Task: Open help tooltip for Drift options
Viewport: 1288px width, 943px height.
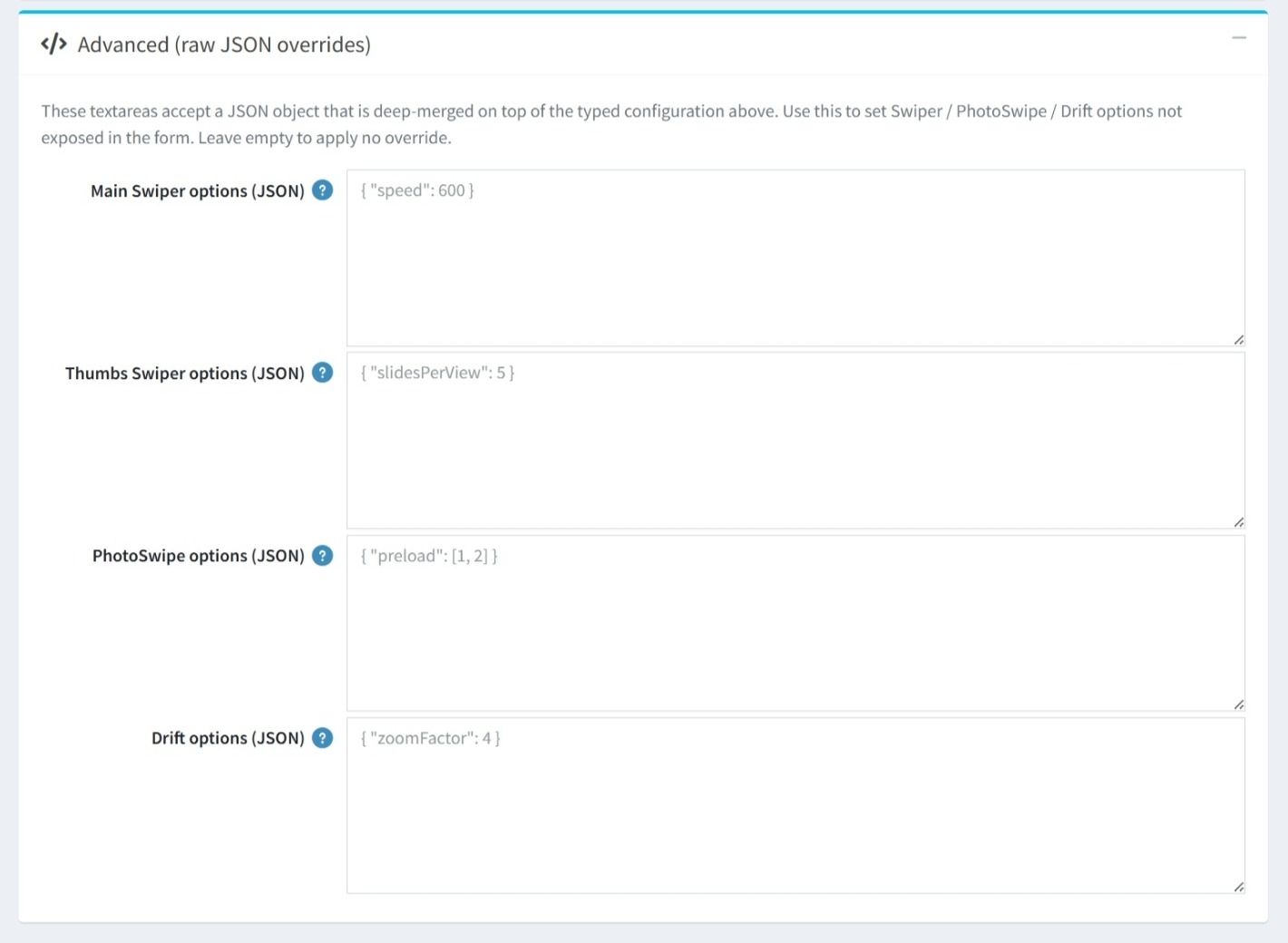Action: tap(322, 738)
